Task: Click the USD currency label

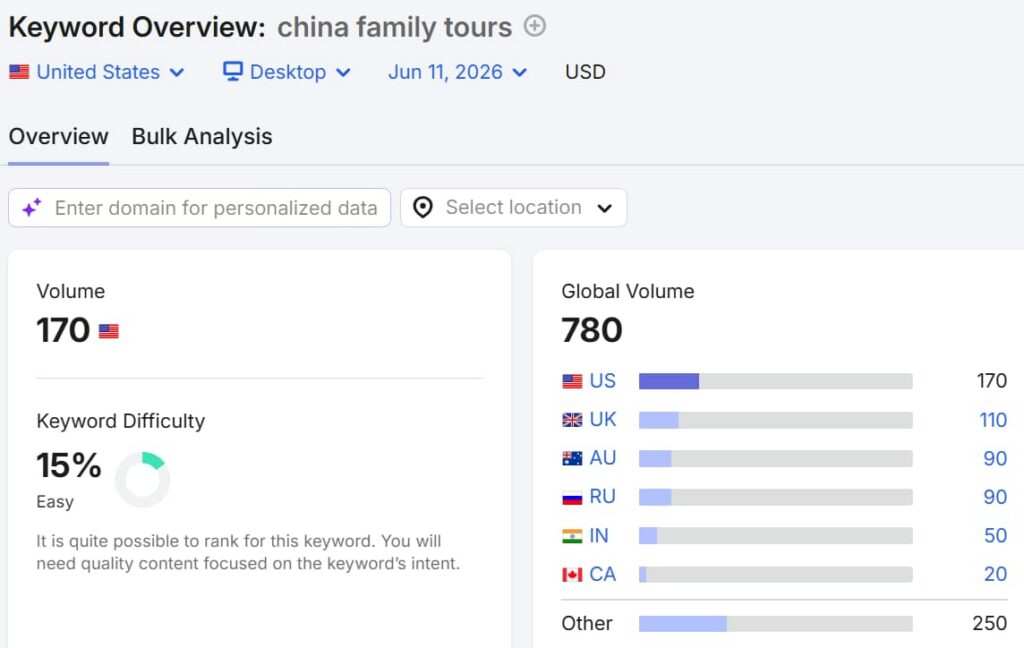Action: [x=585, y=72]
